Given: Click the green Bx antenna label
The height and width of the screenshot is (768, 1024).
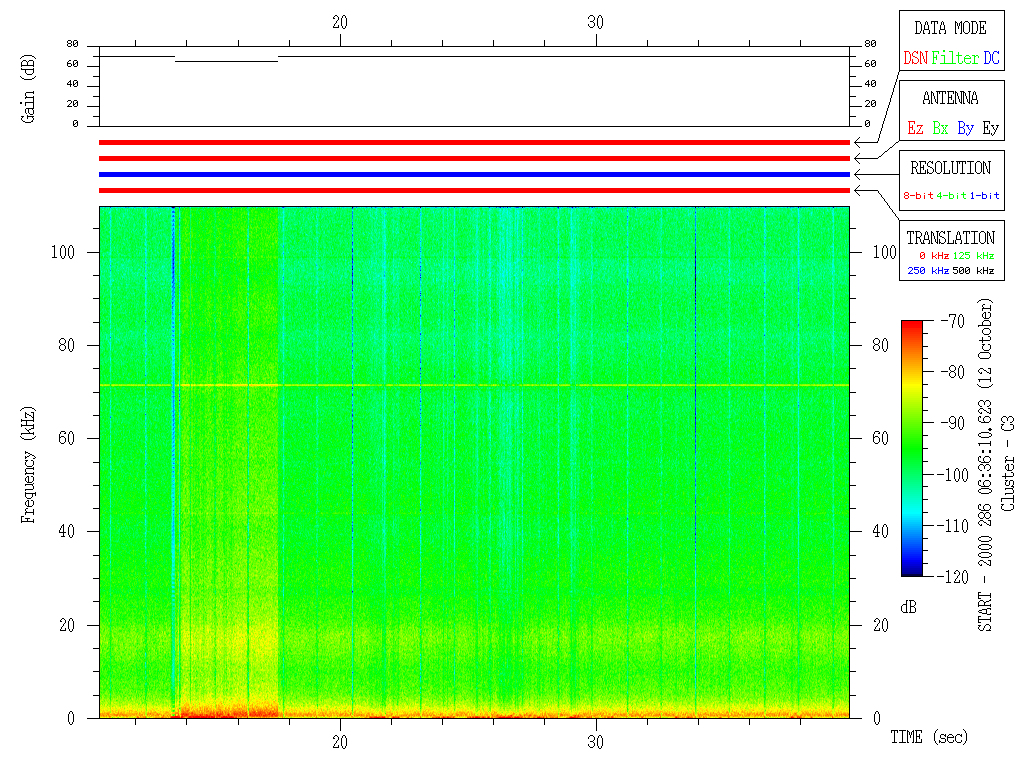Looking at the screenshot, I should pos(940,129).
